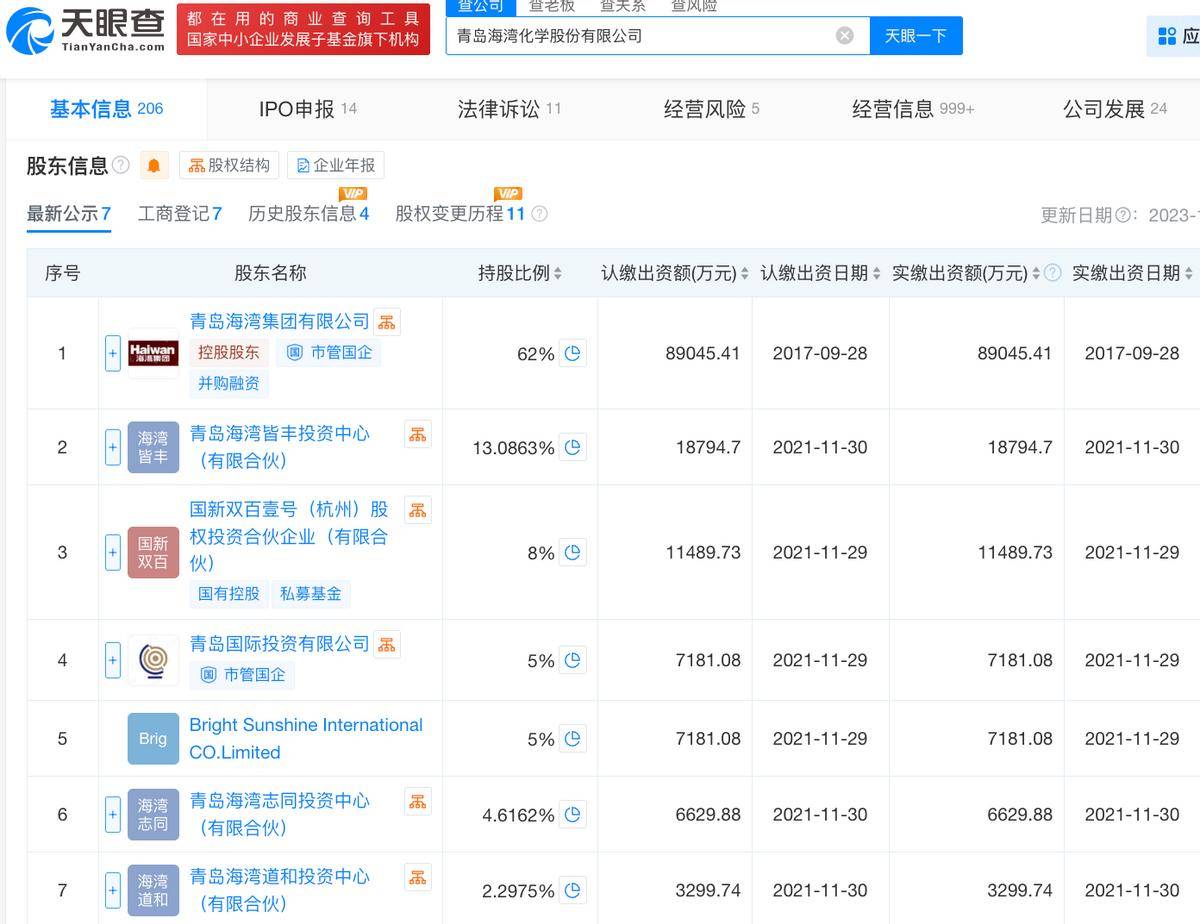The height and width of the screenshot is (924, 1200).
Task: Show pie chart for 青岛国际投资有限公司 5% holding
Action: [573, 660]
